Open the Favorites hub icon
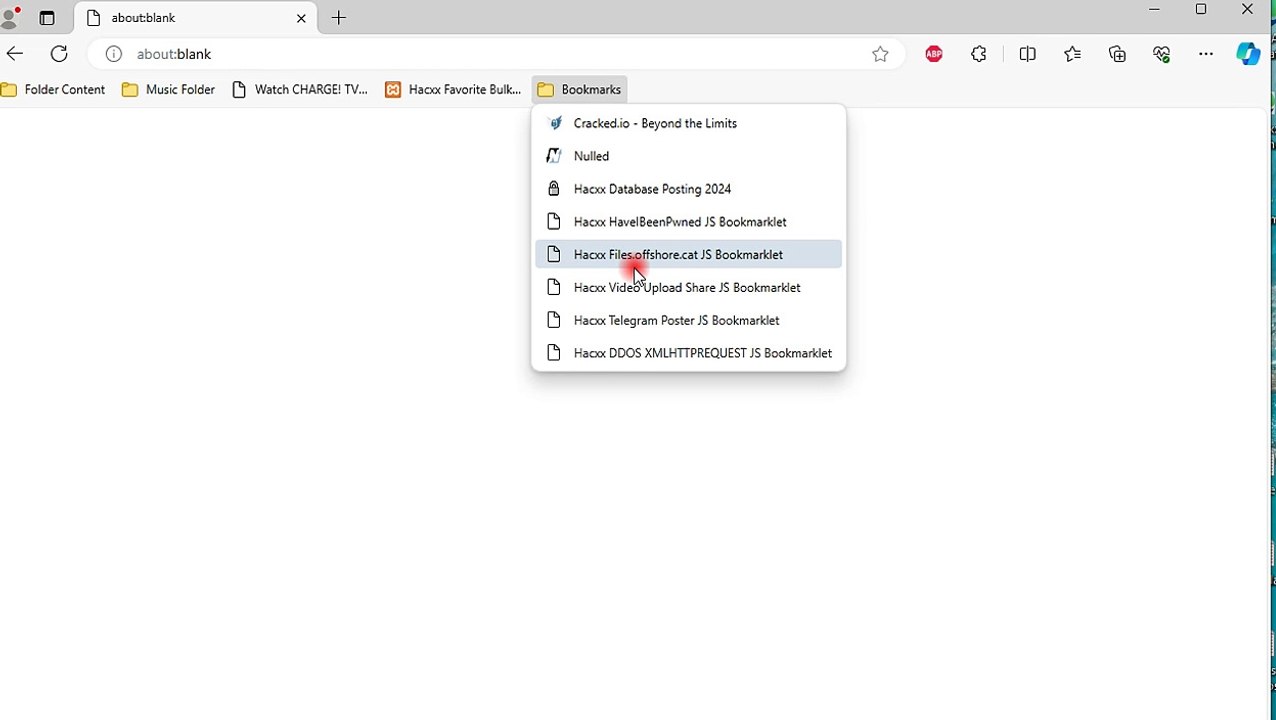 click(x=1072, y=54)
